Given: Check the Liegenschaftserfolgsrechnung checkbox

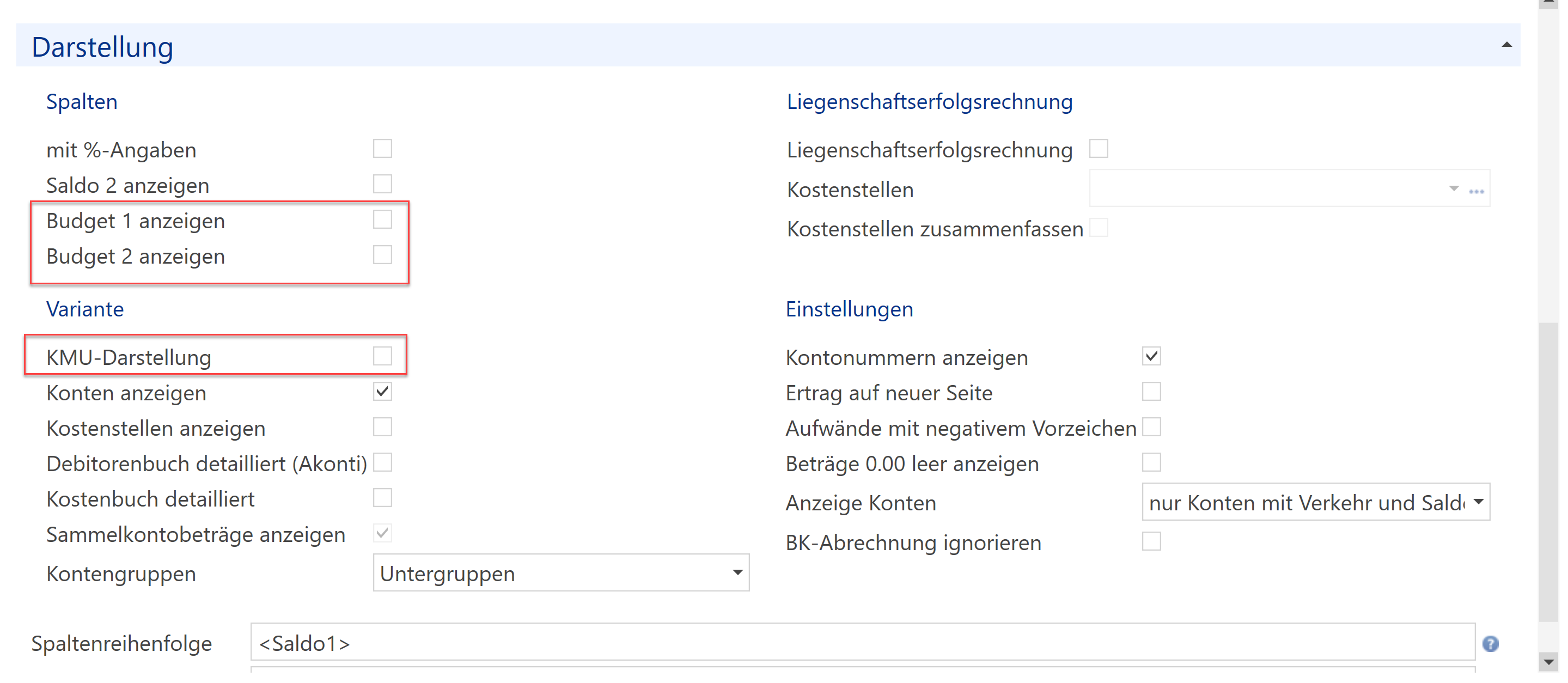Looking at the screenshot, I should [x=1098, y=149].
